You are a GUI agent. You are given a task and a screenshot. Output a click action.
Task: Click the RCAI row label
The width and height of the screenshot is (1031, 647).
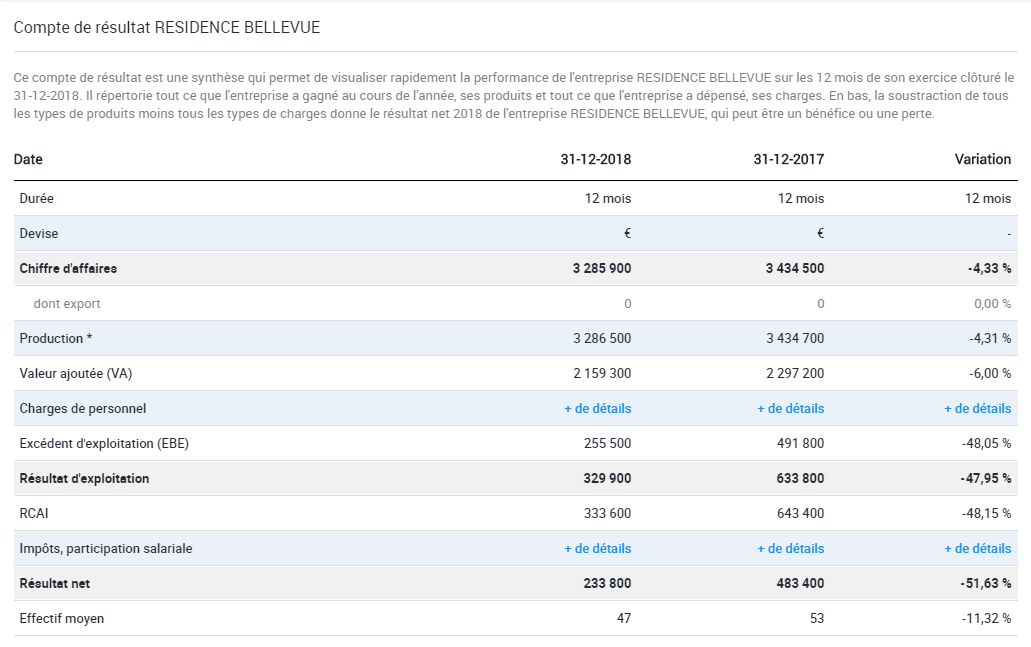pos(34,514)
